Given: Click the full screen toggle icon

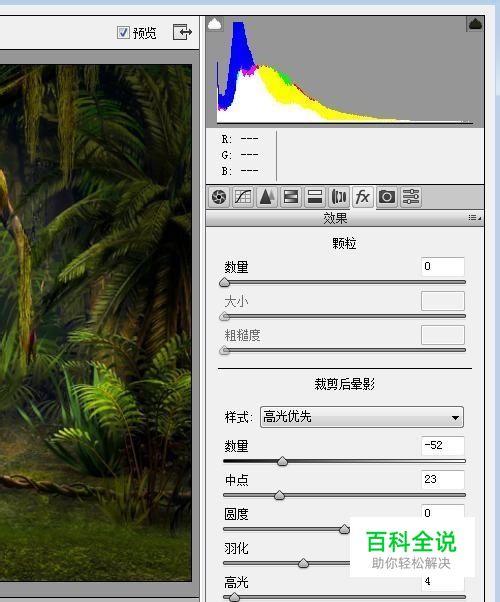Looking at the screenshot, I should click(x=182, y=32).
